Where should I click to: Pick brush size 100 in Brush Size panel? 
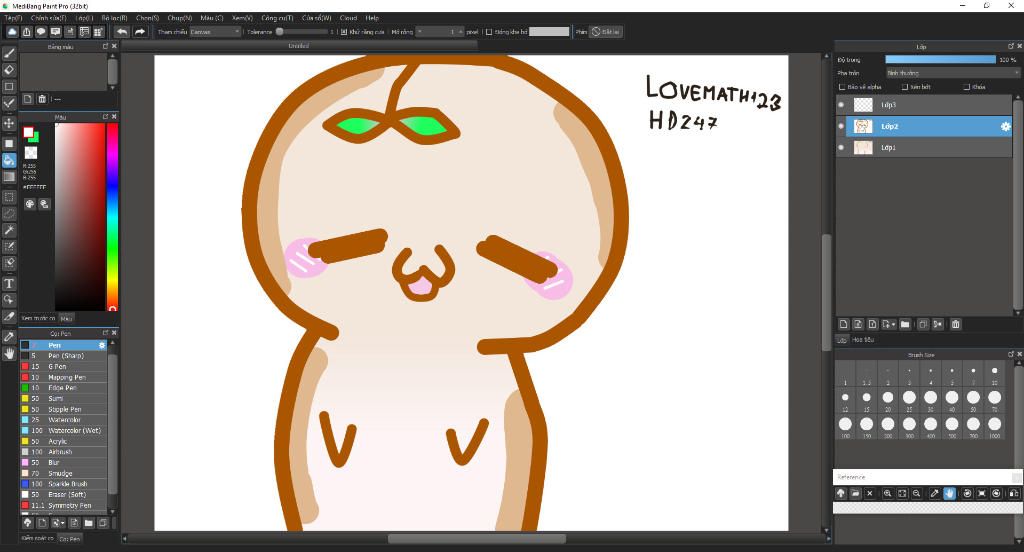coord(845,425)
